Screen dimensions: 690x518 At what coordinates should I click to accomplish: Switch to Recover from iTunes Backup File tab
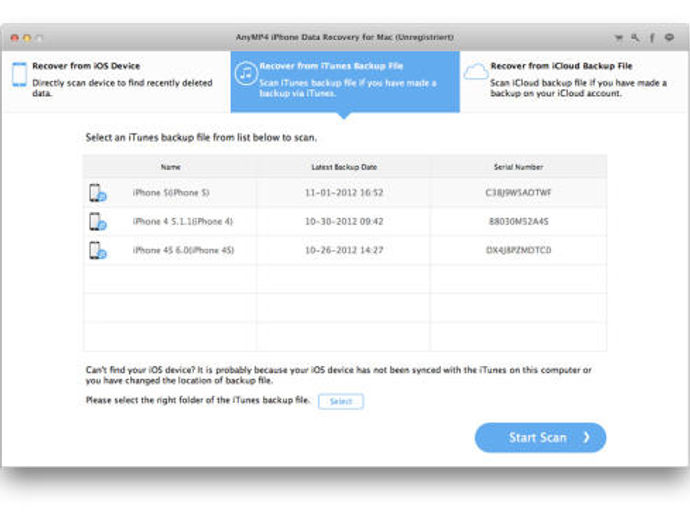click(x=345, y=82)
